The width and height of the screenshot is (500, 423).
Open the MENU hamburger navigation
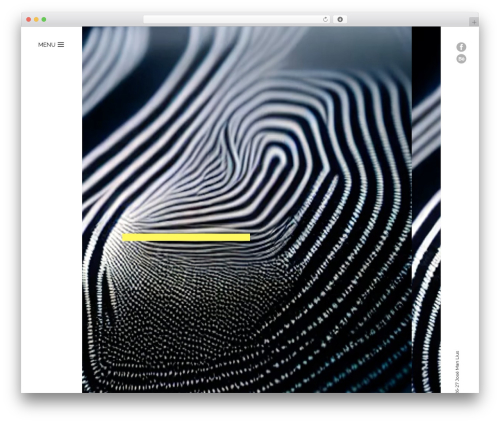(x=51, y=45)
